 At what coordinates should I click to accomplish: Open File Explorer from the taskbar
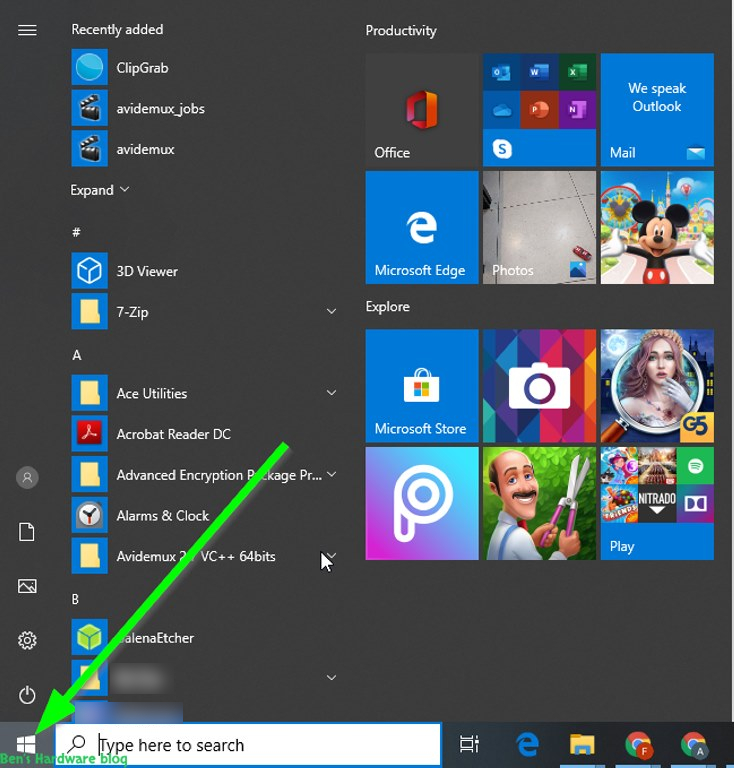pos(582,745)
